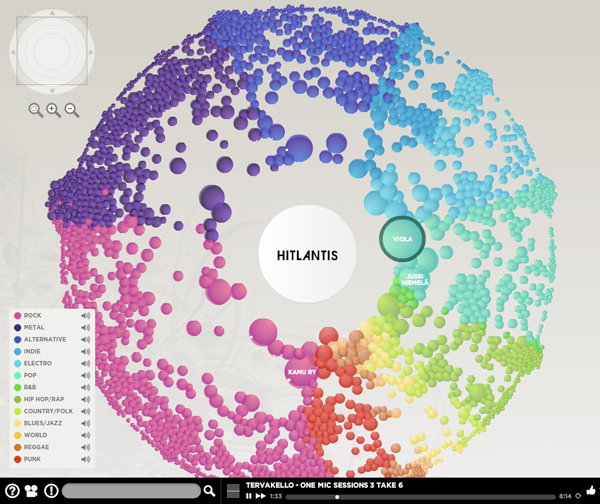The height and width of the screenshot is (504, 600).
Task: Click the search input field
Action: 131,491
